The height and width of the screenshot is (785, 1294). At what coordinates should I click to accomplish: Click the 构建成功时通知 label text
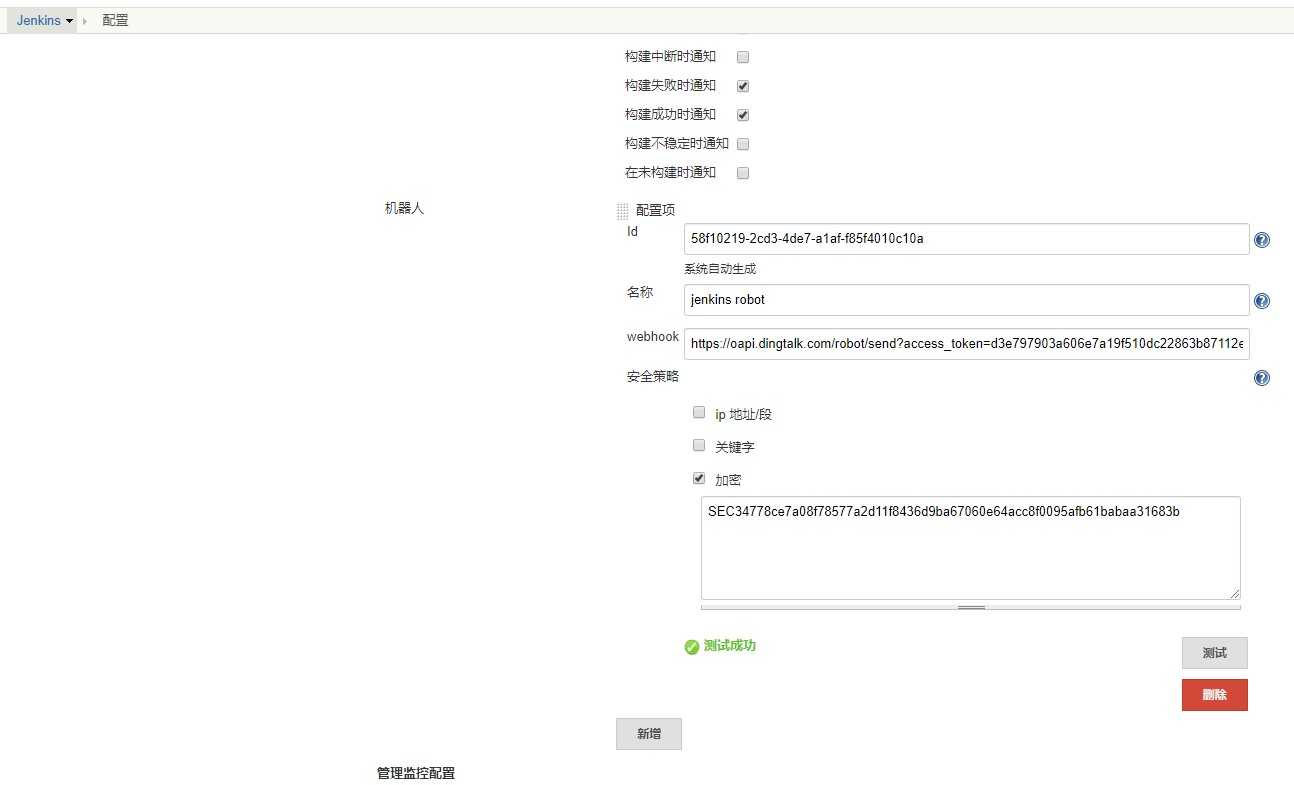pos(670,115)
